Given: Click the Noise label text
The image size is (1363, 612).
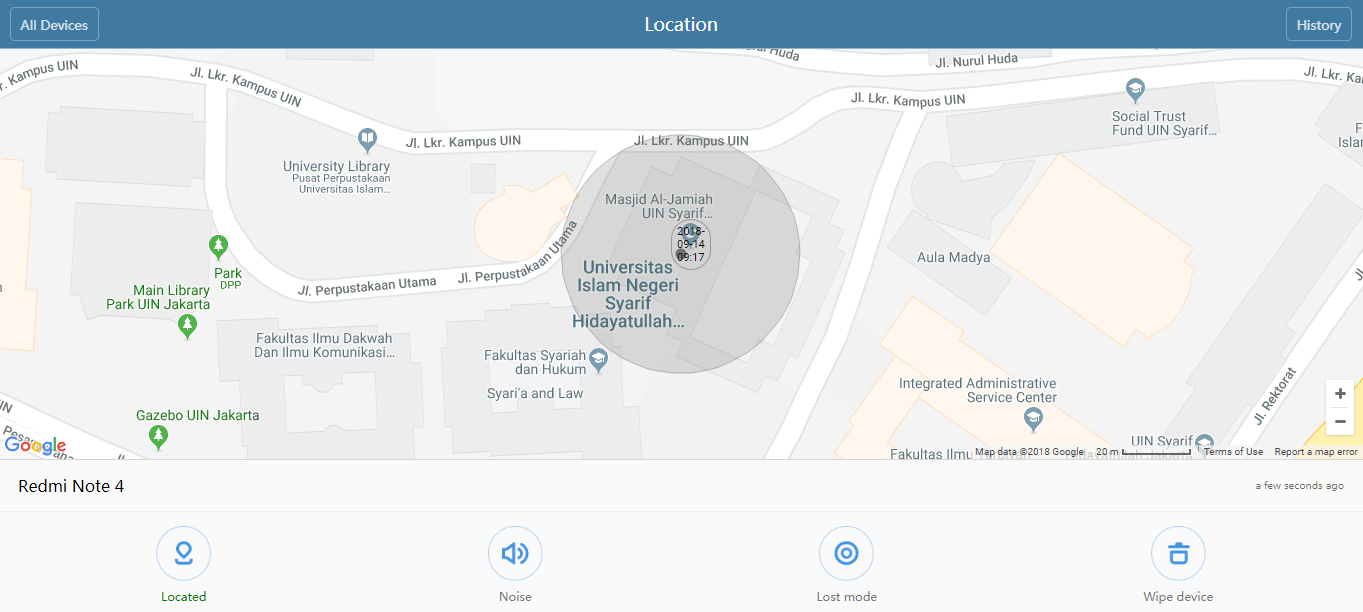Looking at the screenshot, I should 515,597.
